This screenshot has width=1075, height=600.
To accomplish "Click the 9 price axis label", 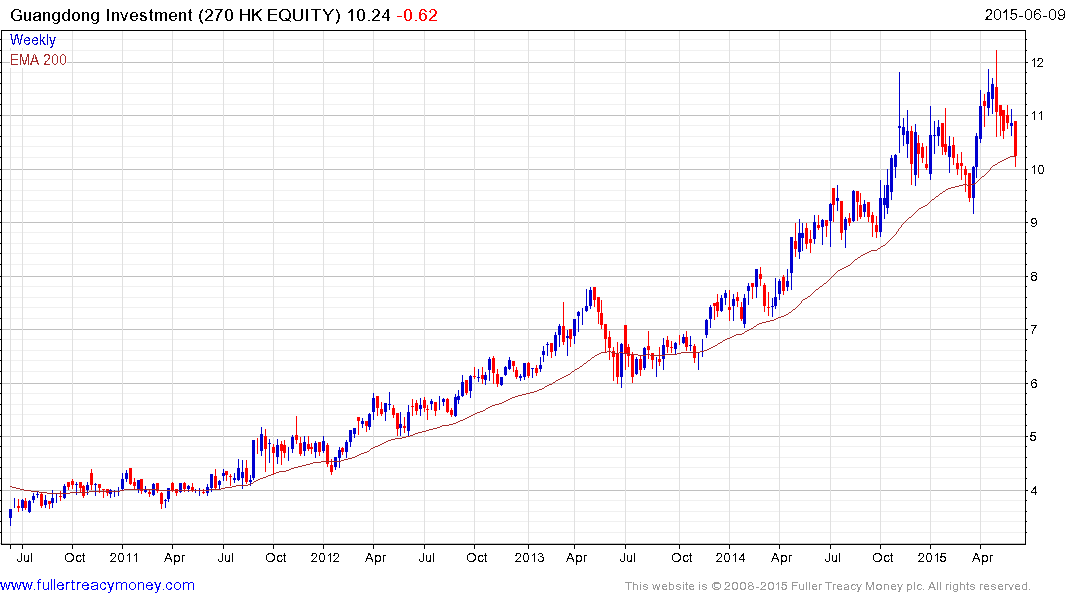I will (1034, 222).
